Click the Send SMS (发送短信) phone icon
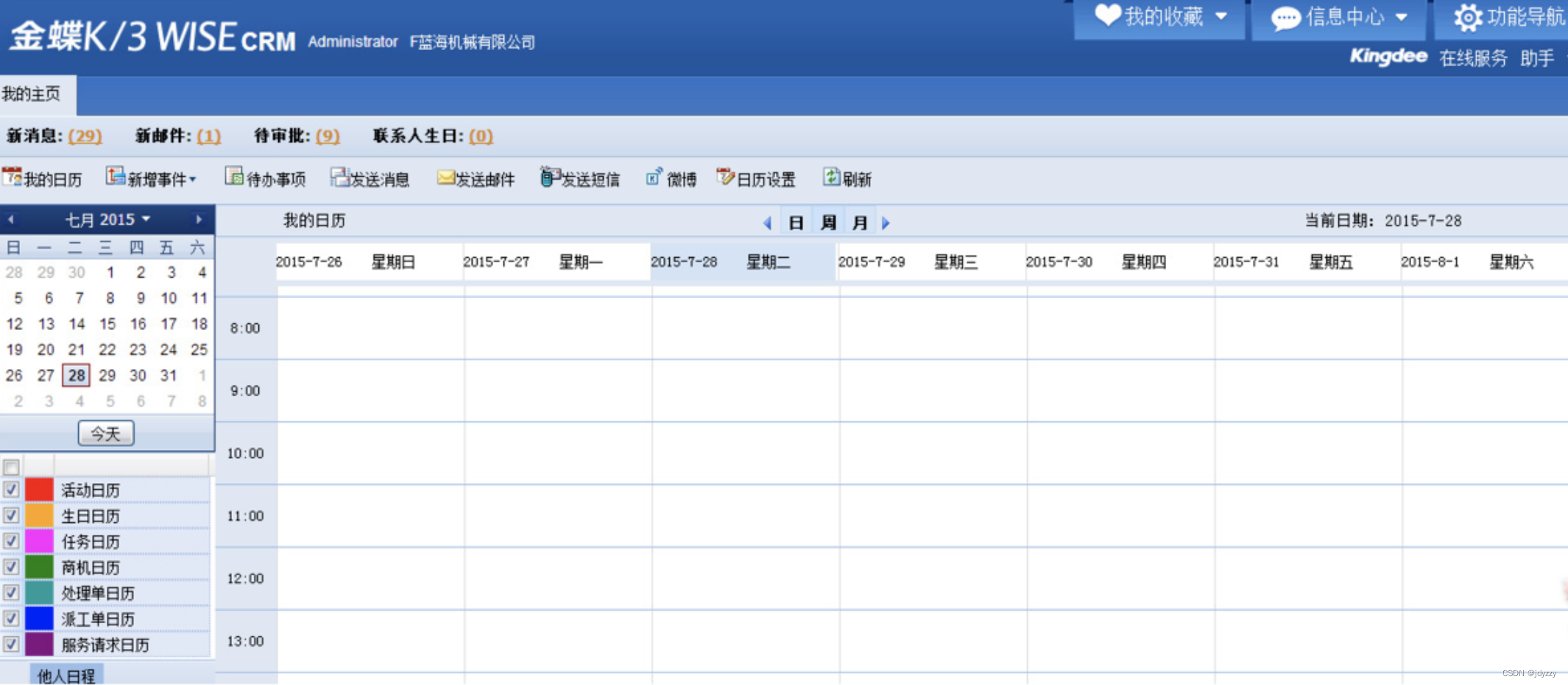 [x=549, y=177]
